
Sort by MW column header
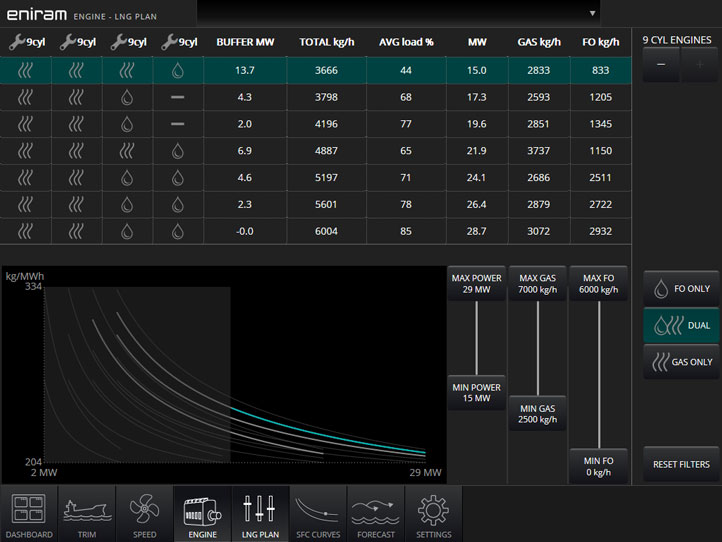(x=477, y=42)
